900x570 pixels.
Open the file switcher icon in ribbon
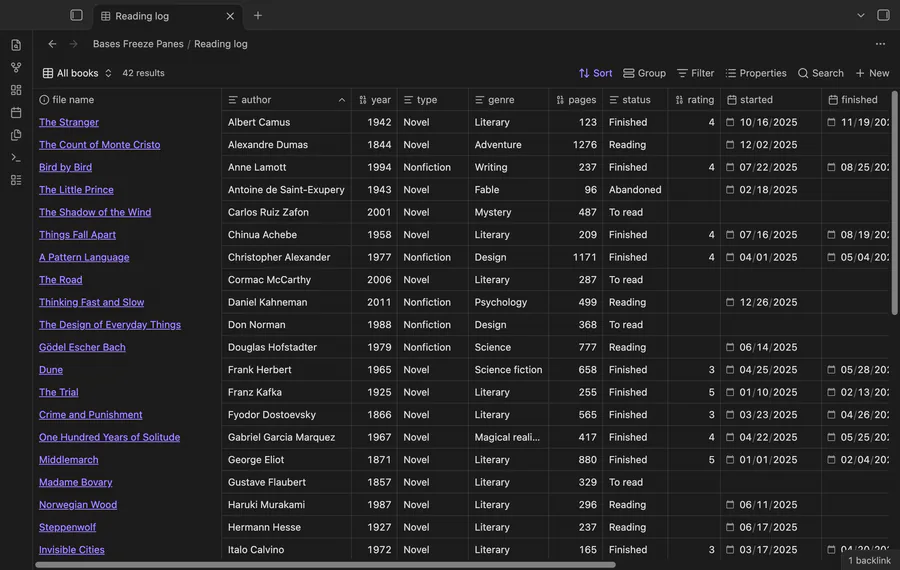tap(16, 45)
